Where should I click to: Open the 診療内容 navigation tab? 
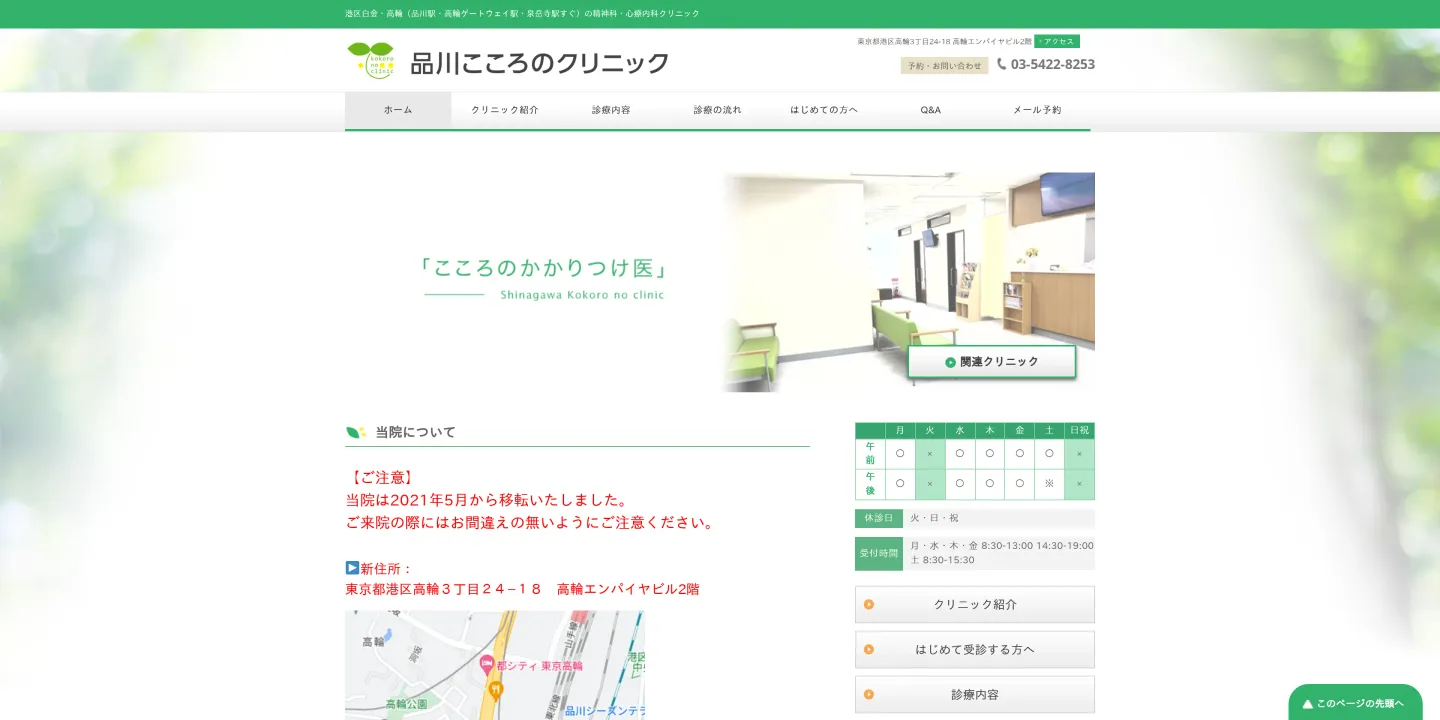point(610,110)
